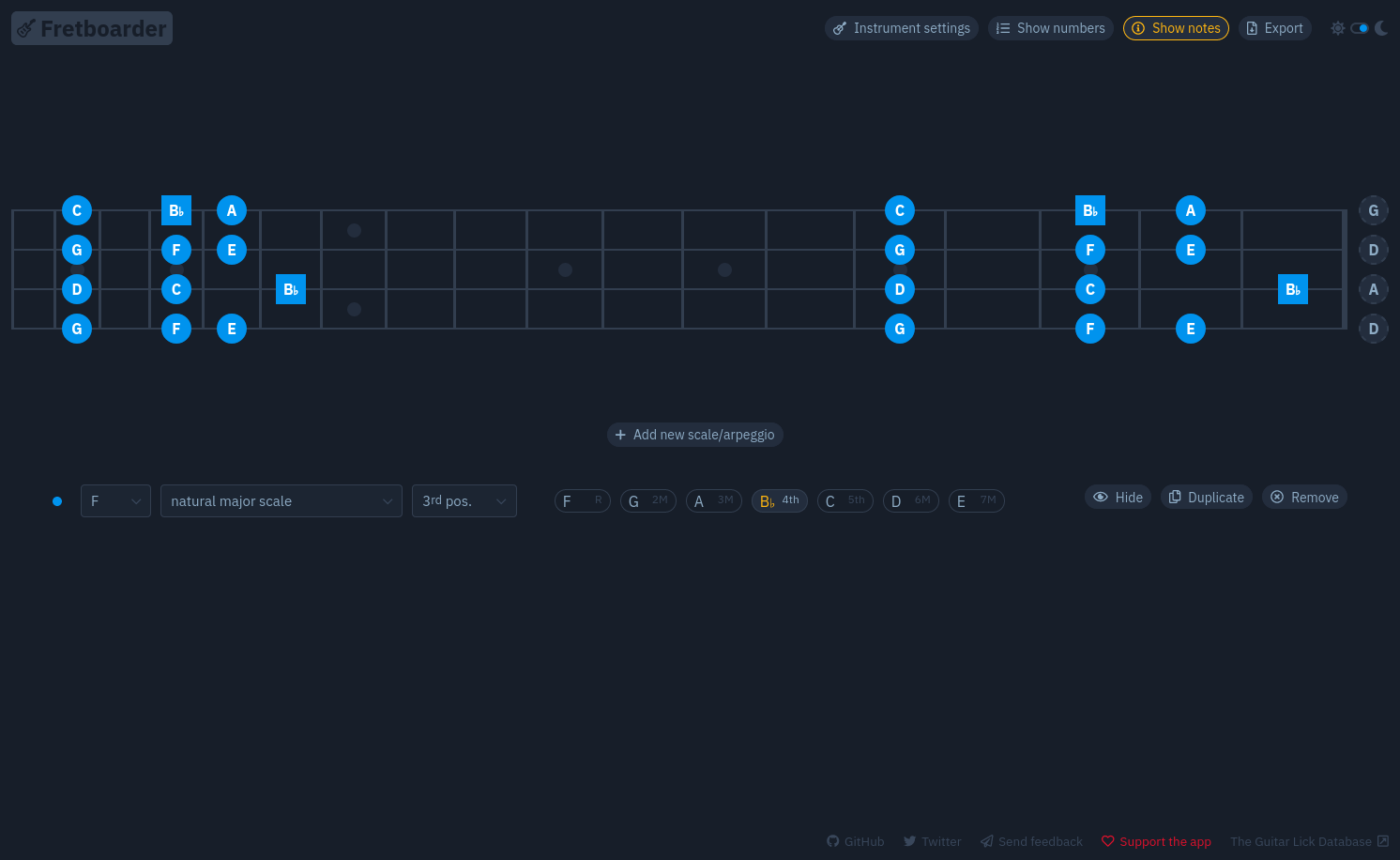Select the Show notes display mode
1400x860 pixels.
point(1176,28)
